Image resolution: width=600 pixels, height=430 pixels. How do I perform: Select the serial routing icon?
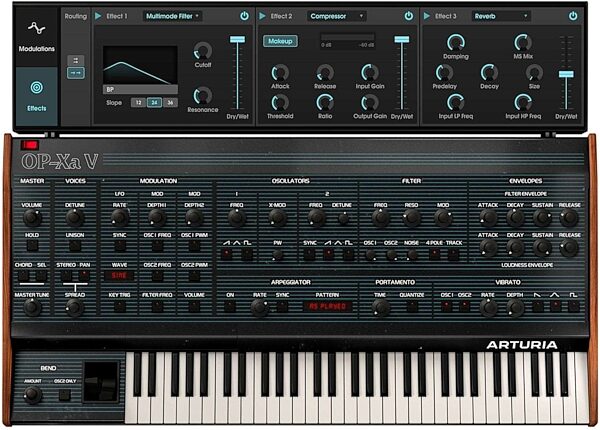tap(76, 73)
